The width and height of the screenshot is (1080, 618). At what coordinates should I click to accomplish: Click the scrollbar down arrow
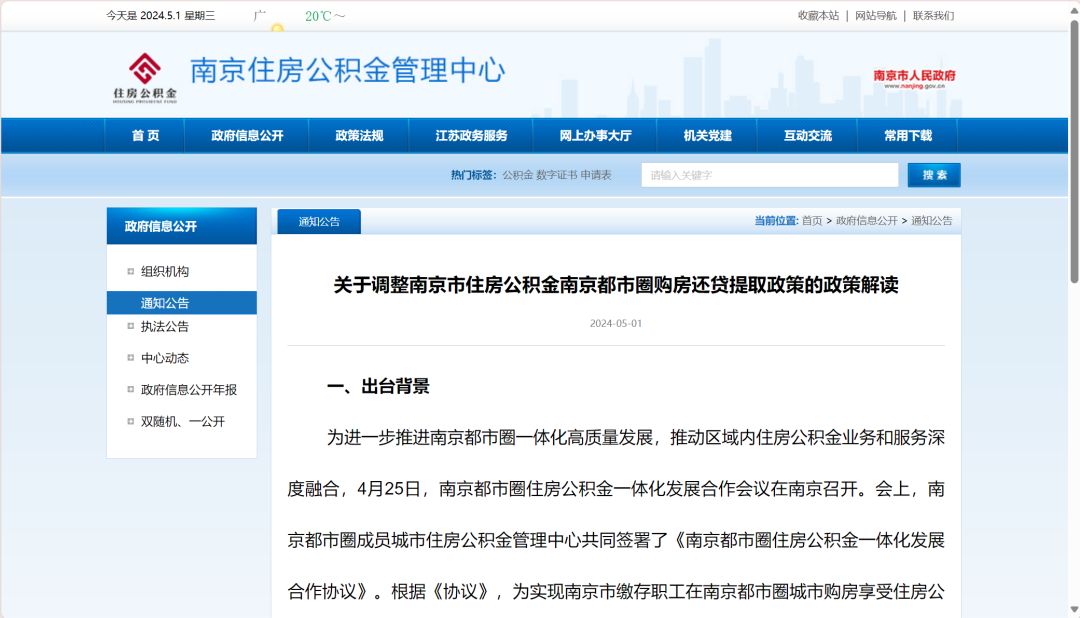1074,608
